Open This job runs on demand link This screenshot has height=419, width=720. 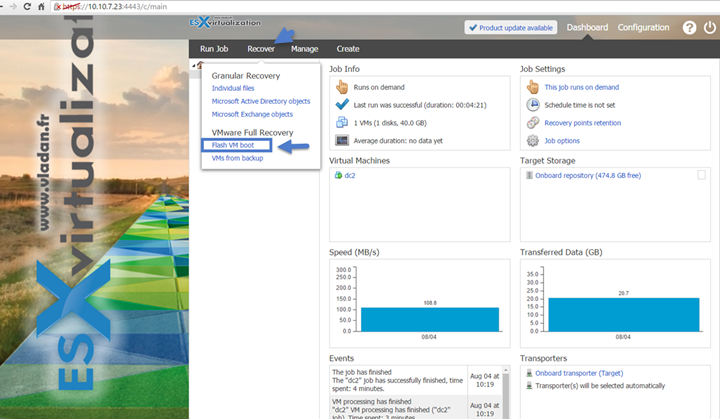(581, 87)
